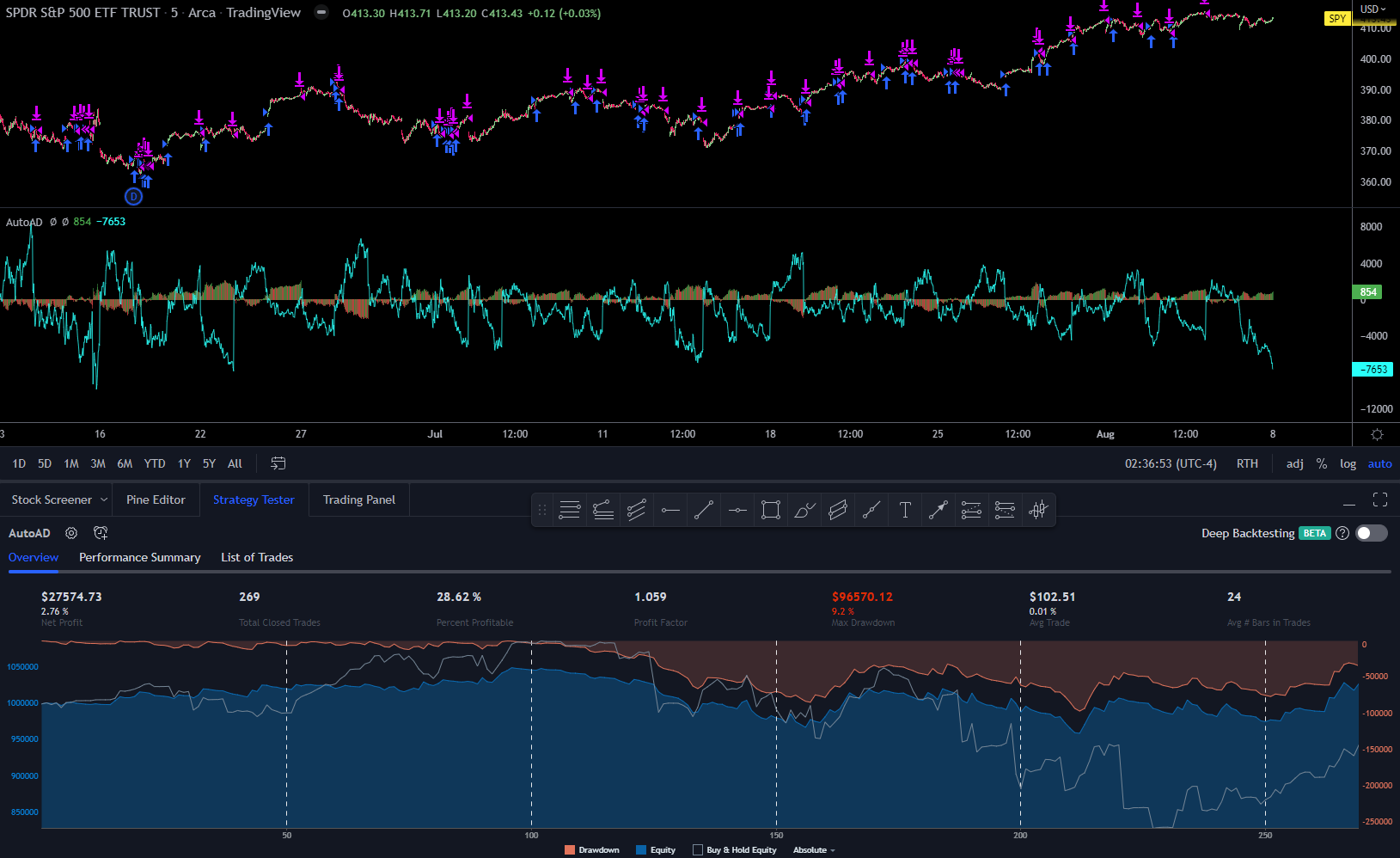This screenshot has width=1400, height=858.
Task: Open the timezone 02:36:53 (UTC-4) menu
Action: pos(1171,463)
